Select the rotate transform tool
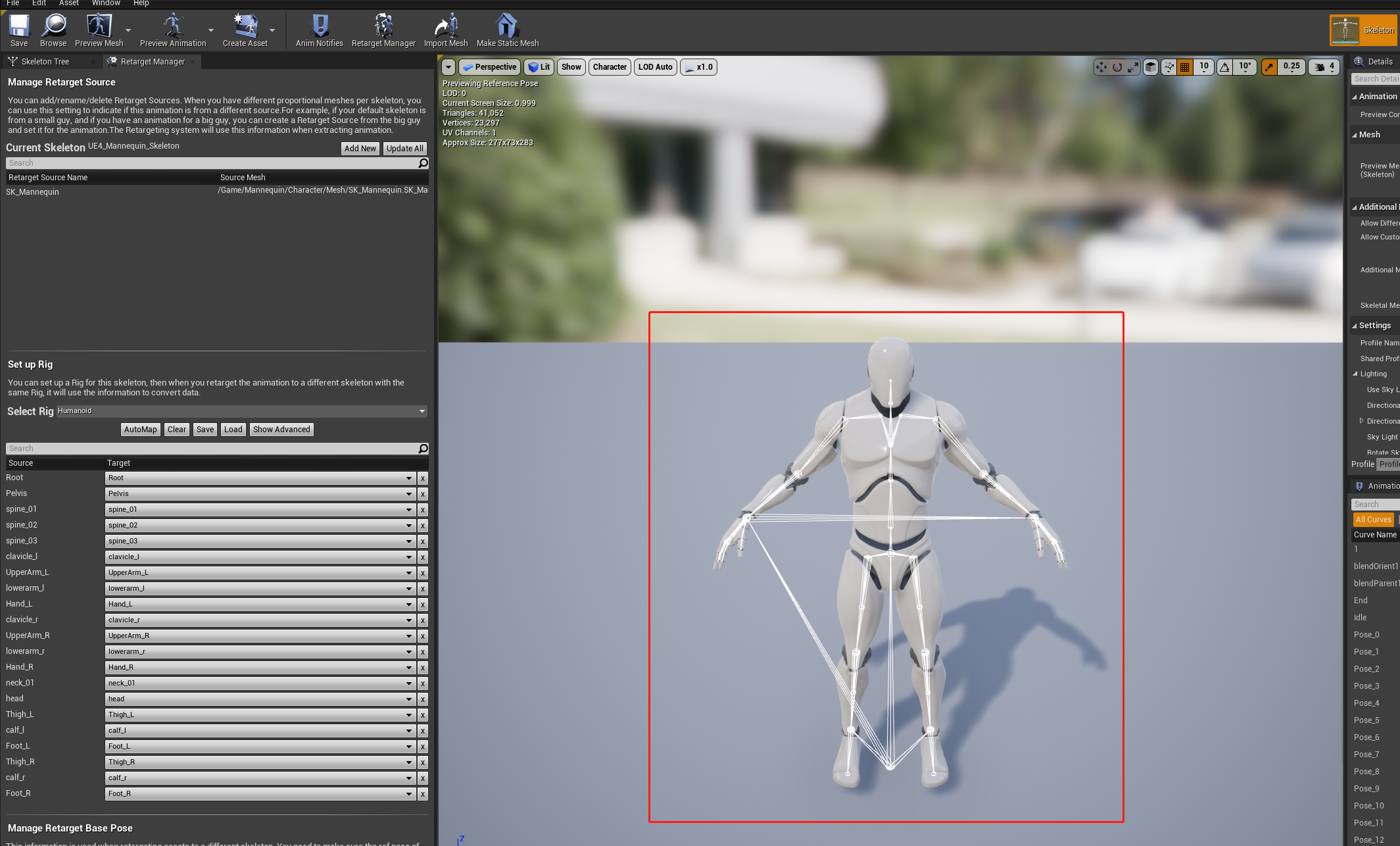Image resolution: width=1400 pixels, height=846 pixels. pos(1117,67)
